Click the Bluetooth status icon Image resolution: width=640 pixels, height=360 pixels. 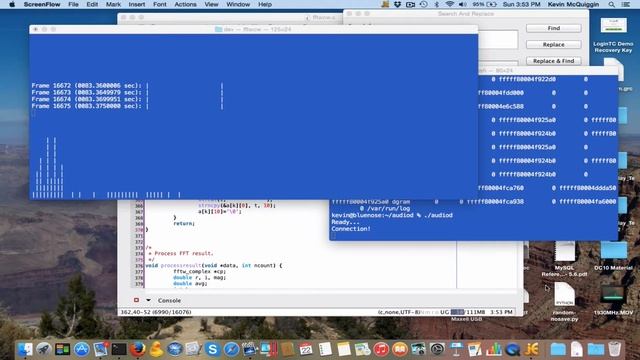pyautogui.click(x=436, y=4)
